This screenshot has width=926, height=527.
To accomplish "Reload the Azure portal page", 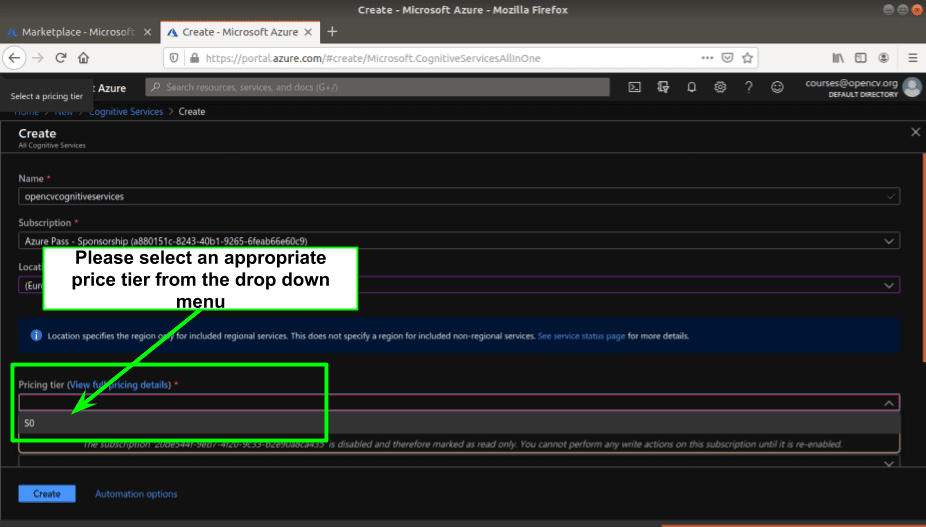I will 60,58.
